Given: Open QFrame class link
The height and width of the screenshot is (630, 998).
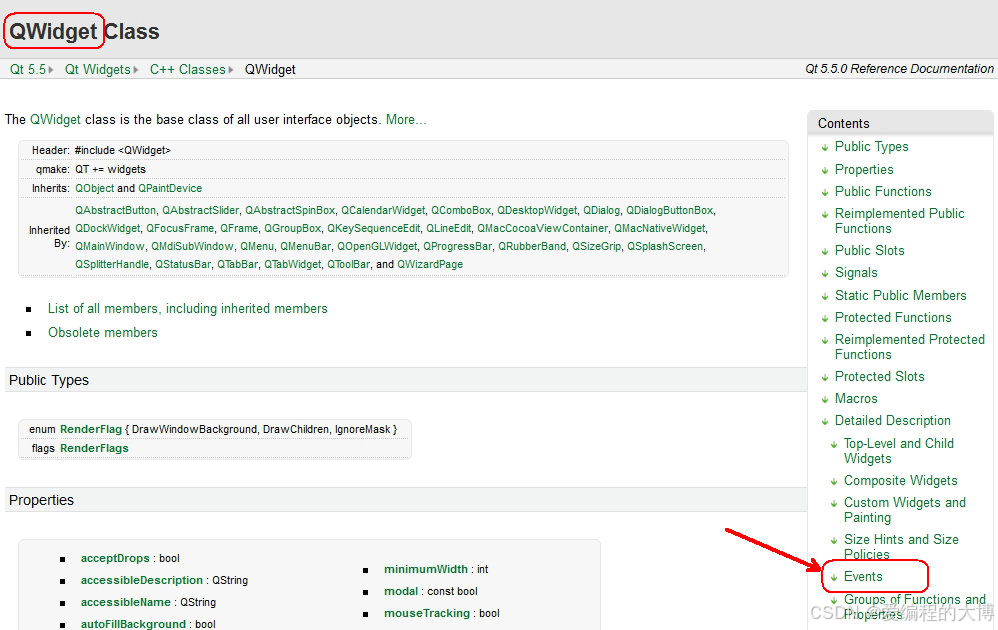Looking at the screenshot, I should pyautogui.click(x=239, y=228).
